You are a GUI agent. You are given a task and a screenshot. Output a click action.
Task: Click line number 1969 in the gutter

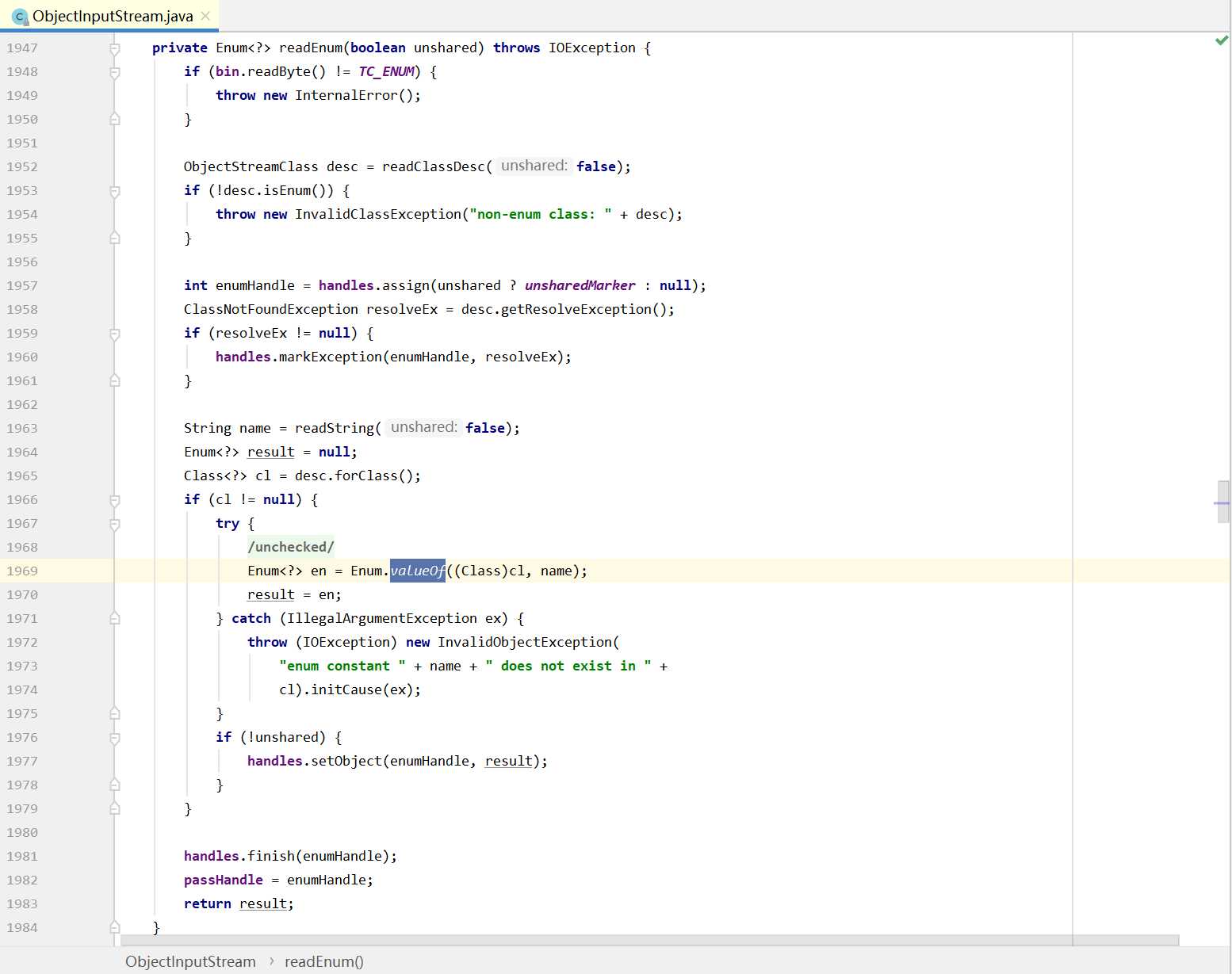(x=22, y=571)
